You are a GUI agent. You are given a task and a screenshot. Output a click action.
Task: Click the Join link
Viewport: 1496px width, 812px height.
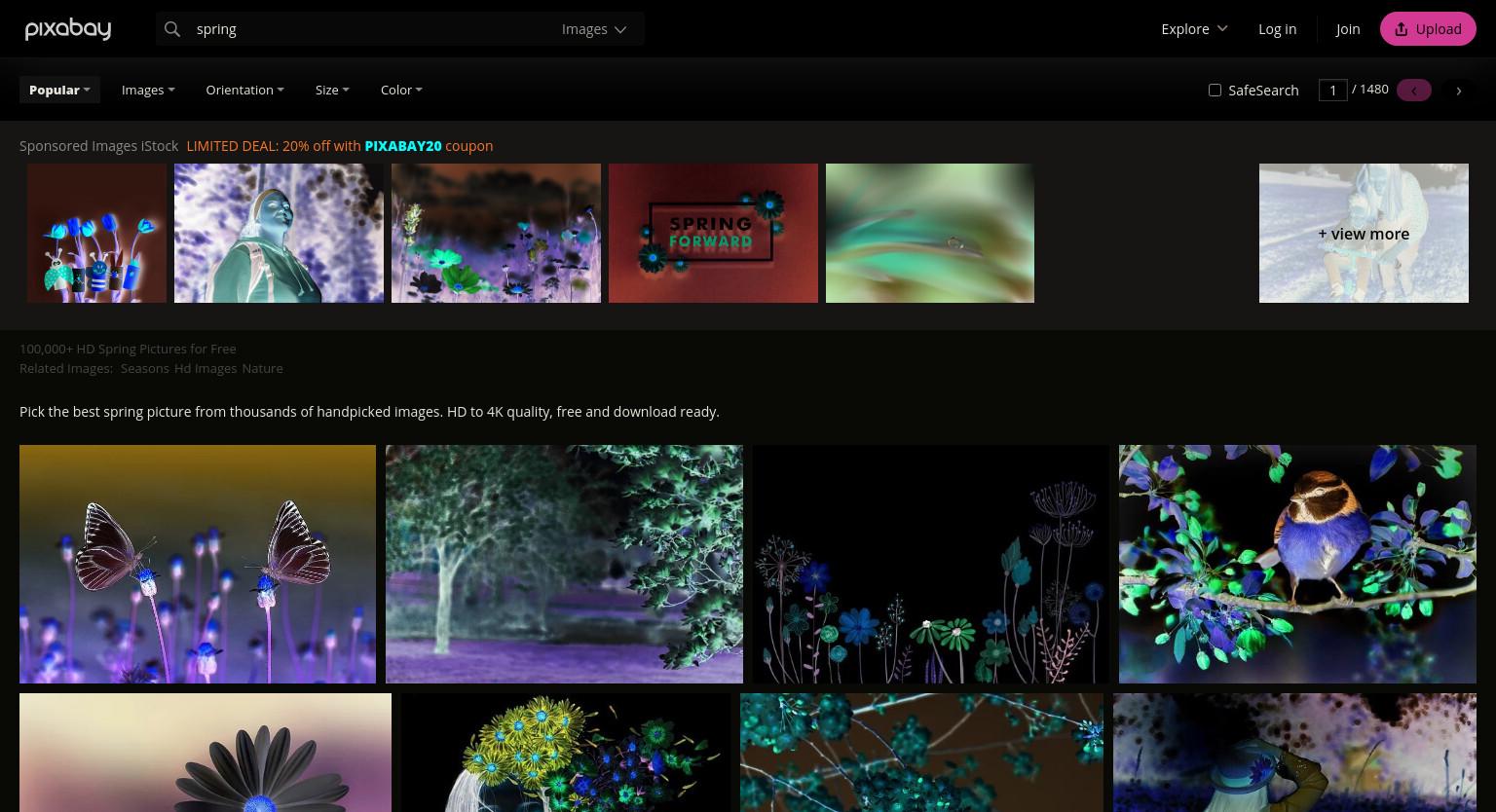pos(1348,29)
